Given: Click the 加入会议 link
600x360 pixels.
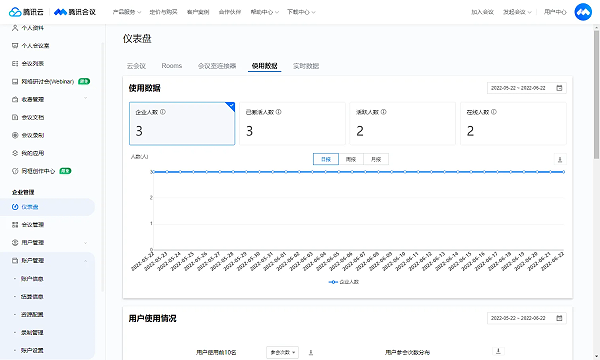Looking at the screenshot, I should [482, 12].
